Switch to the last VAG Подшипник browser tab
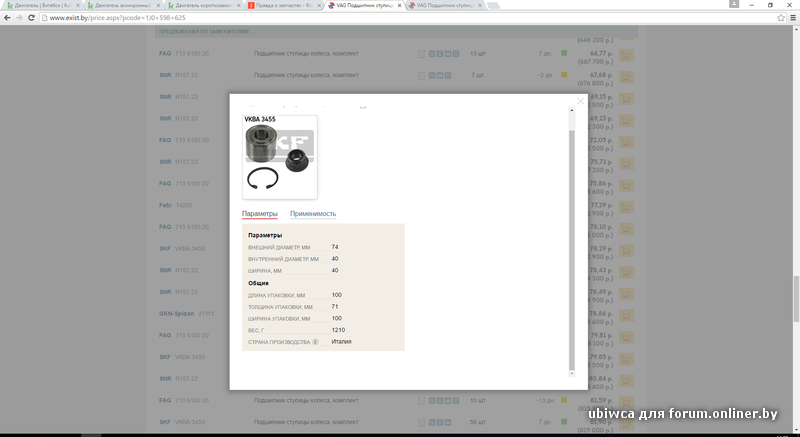This screenshot has height=437, width=800. click(x=445, y=6)
